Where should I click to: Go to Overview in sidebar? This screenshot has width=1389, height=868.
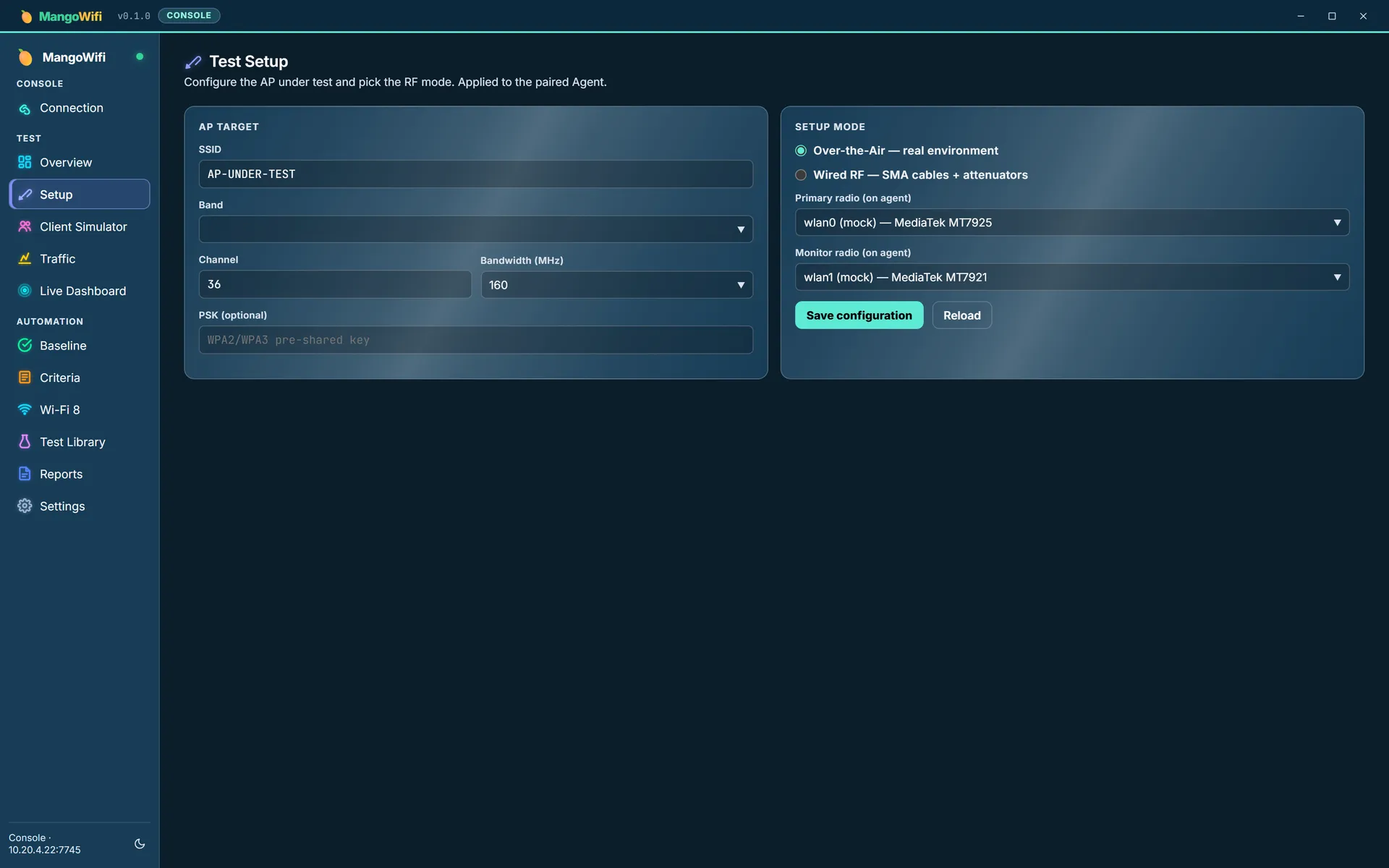(80, 162)
